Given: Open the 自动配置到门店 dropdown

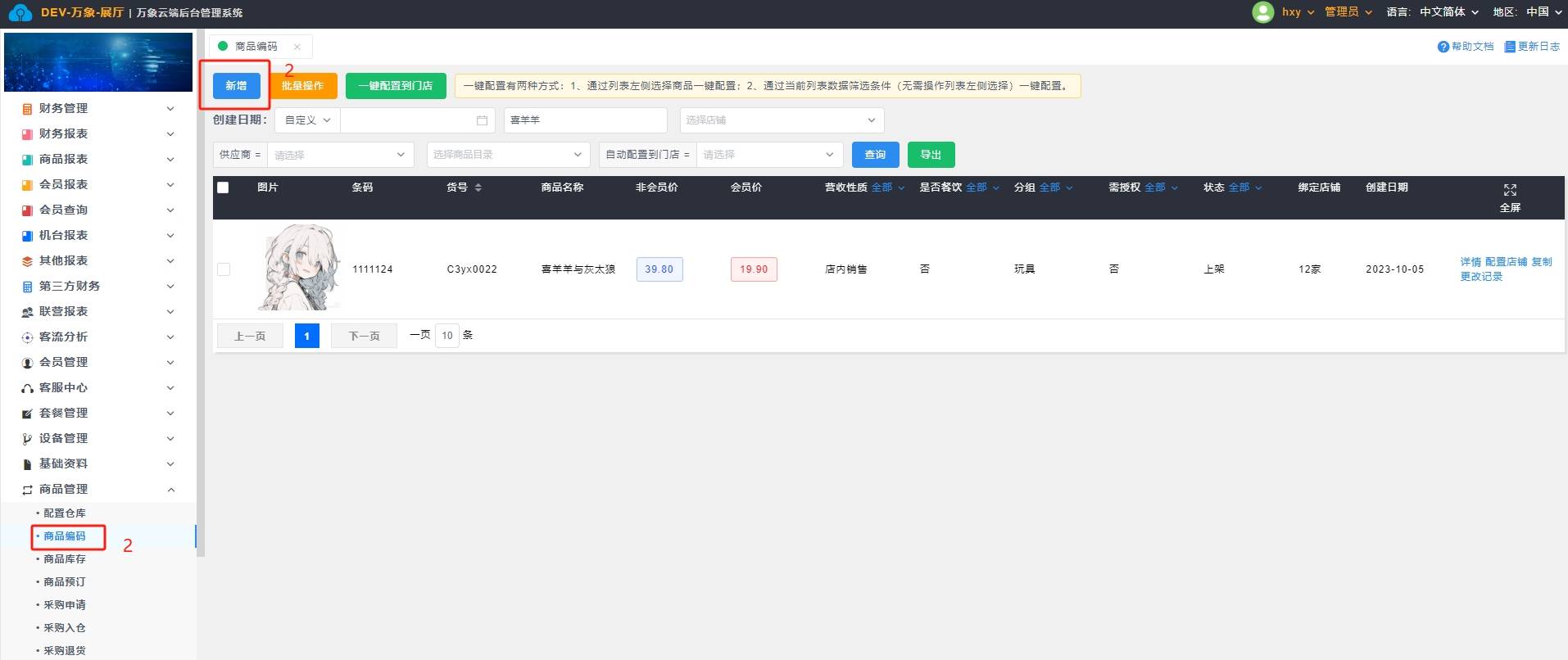Looking at the screenshot, I should (x=770, y=155).
